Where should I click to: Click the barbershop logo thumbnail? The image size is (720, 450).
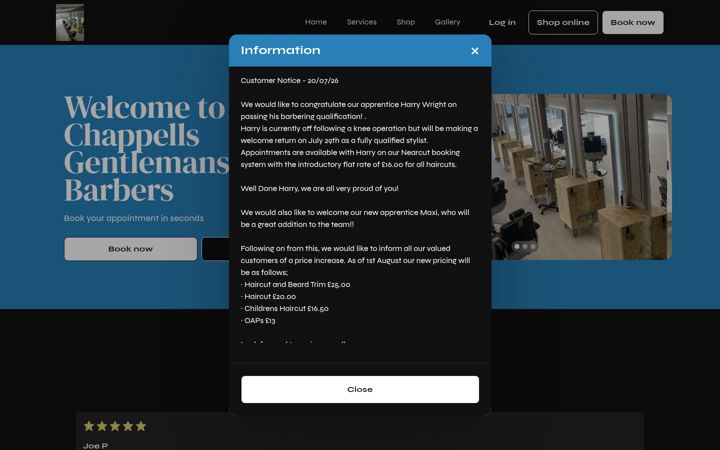70,22
